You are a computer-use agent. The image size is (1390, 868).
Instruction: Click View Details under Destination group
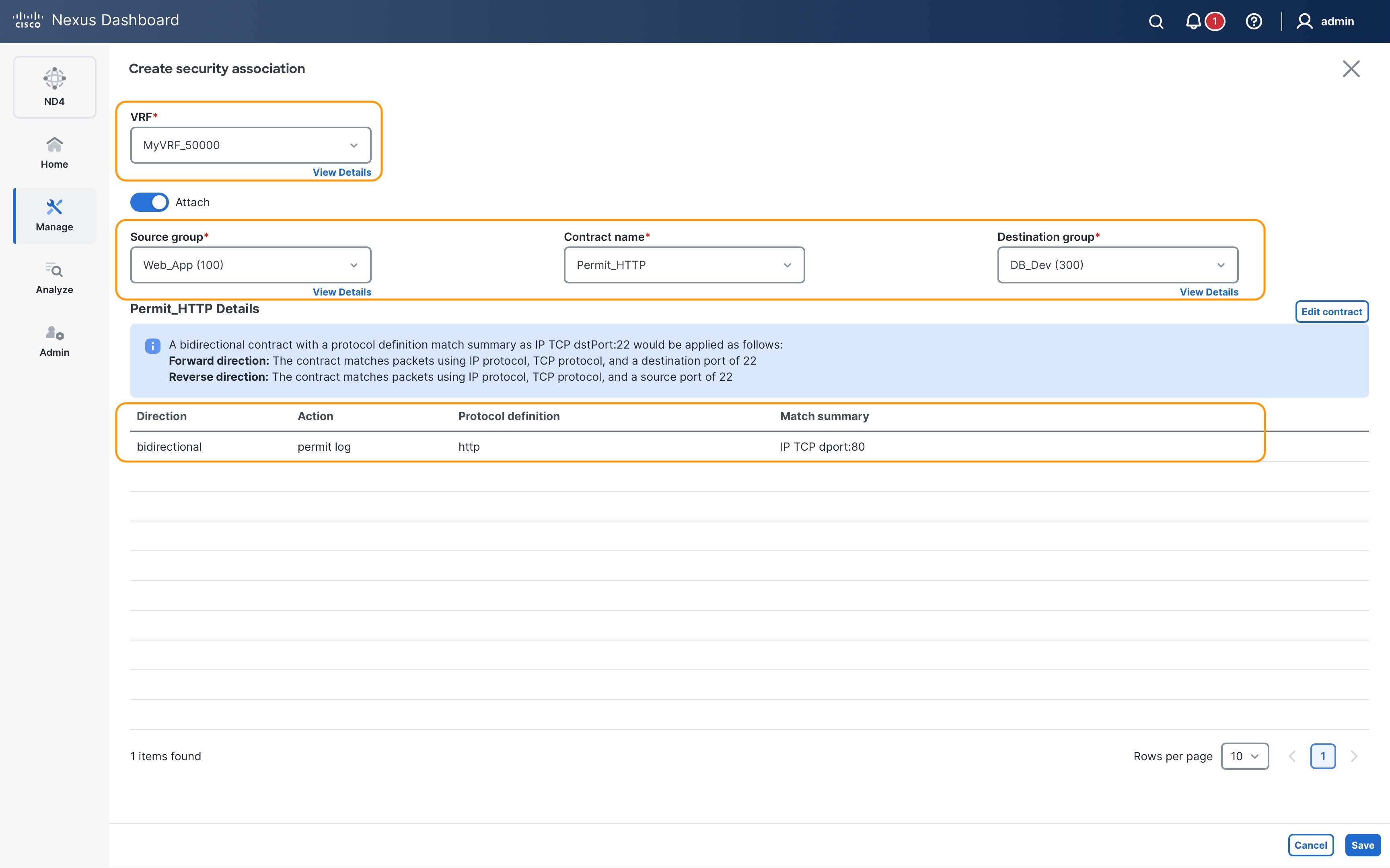pyautogui.click(x=1209, y=292)
